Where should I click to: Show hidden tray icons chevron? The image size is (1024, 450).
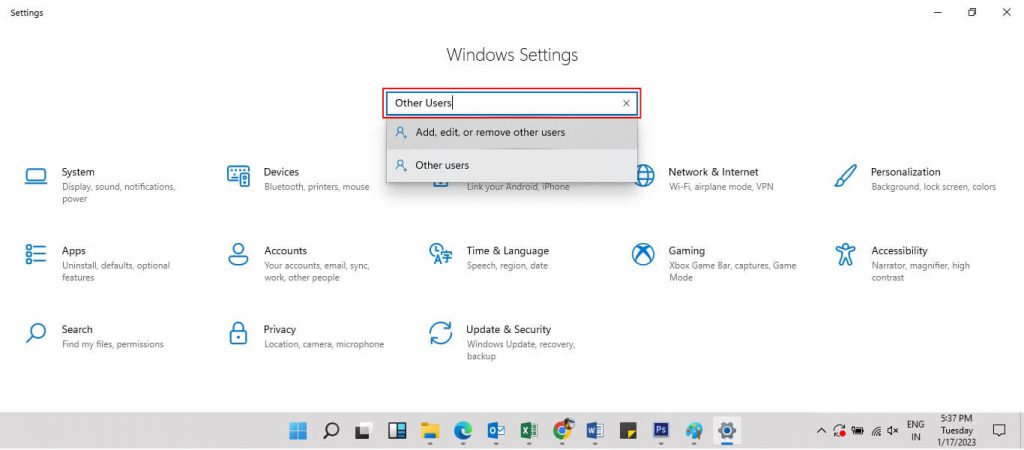click(x=821, y=430)
